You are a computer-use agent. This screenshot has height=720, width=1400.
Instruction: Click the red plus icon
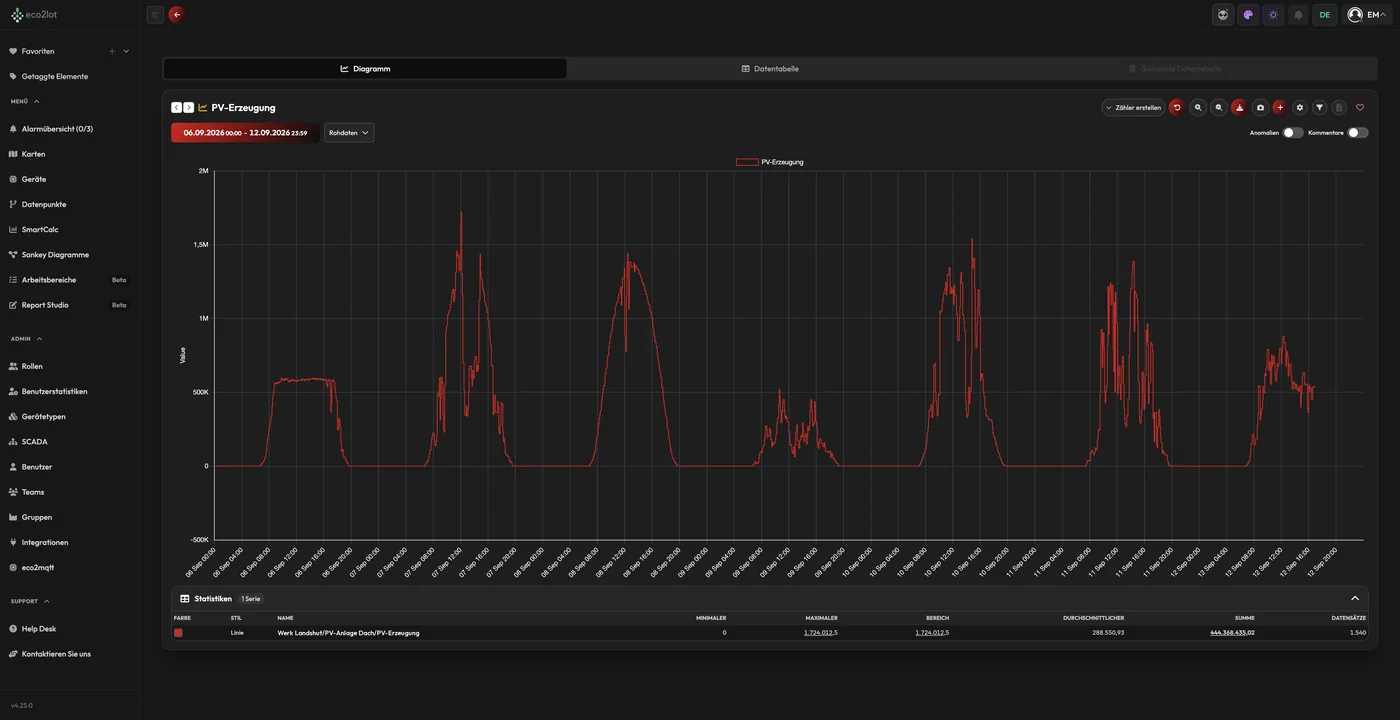click(1280, 107)
